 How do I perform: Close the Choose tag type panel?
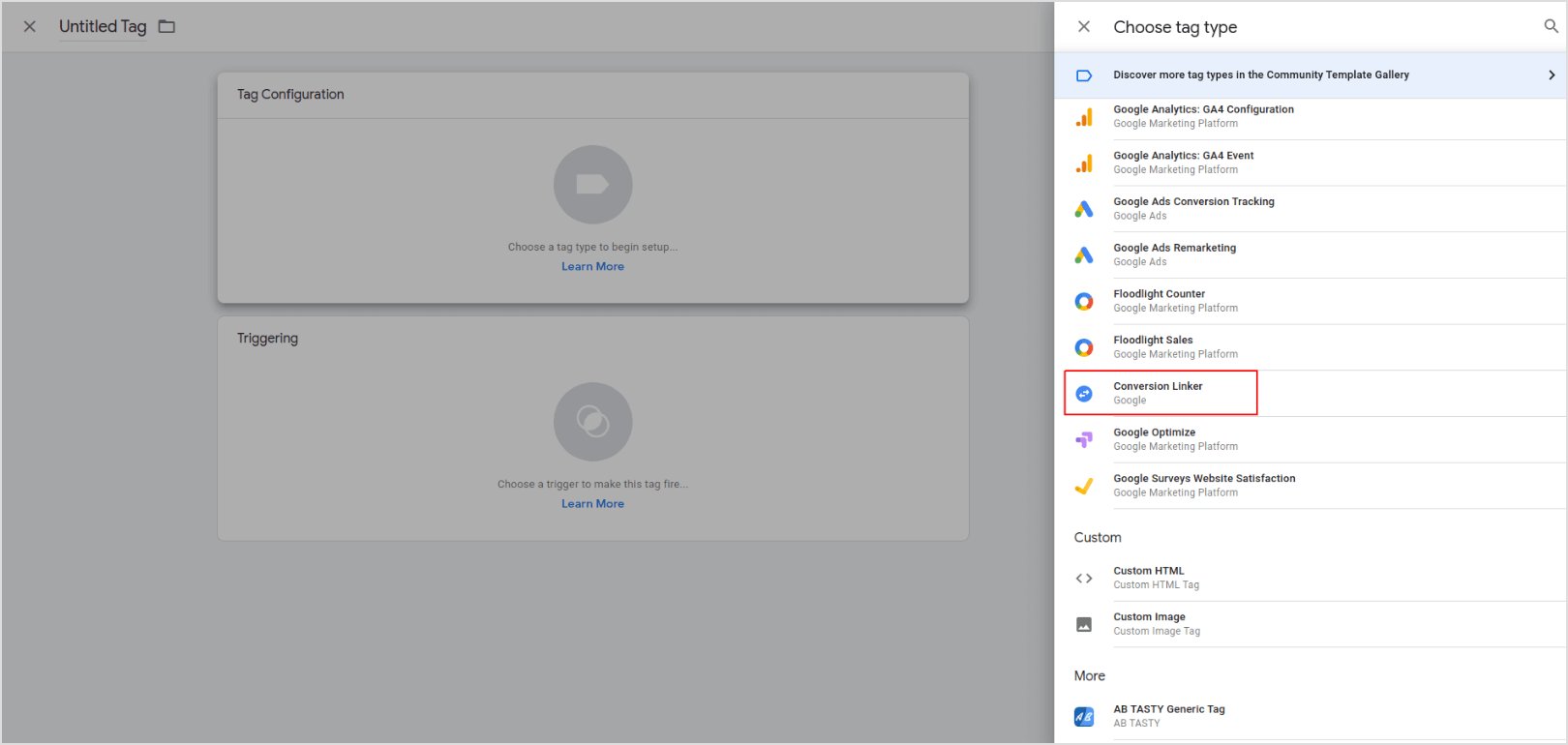coord(1084,27)
